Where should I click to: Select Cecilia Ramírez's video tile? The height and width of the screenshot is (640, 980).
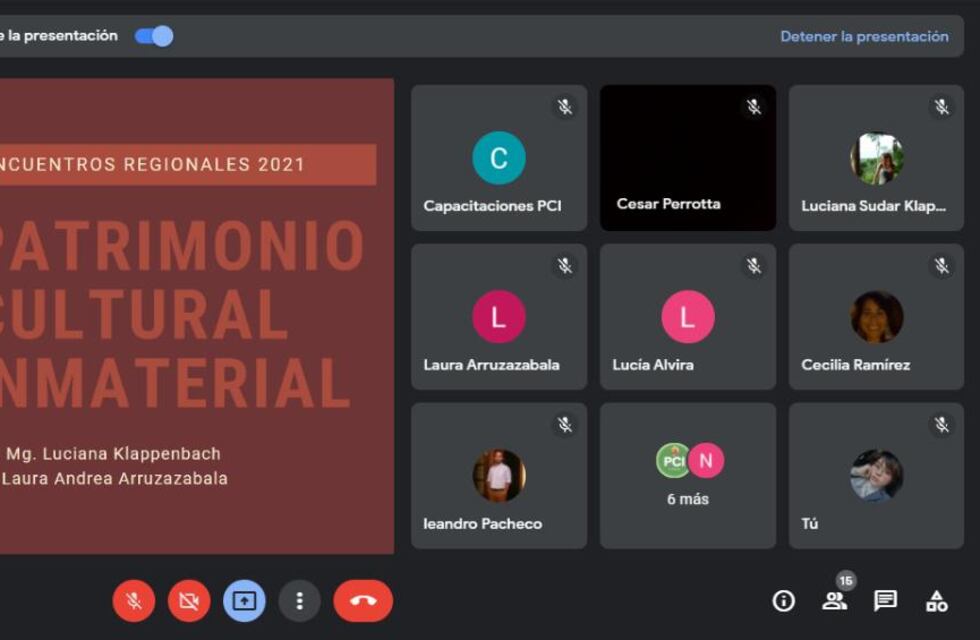pos(875,317)
